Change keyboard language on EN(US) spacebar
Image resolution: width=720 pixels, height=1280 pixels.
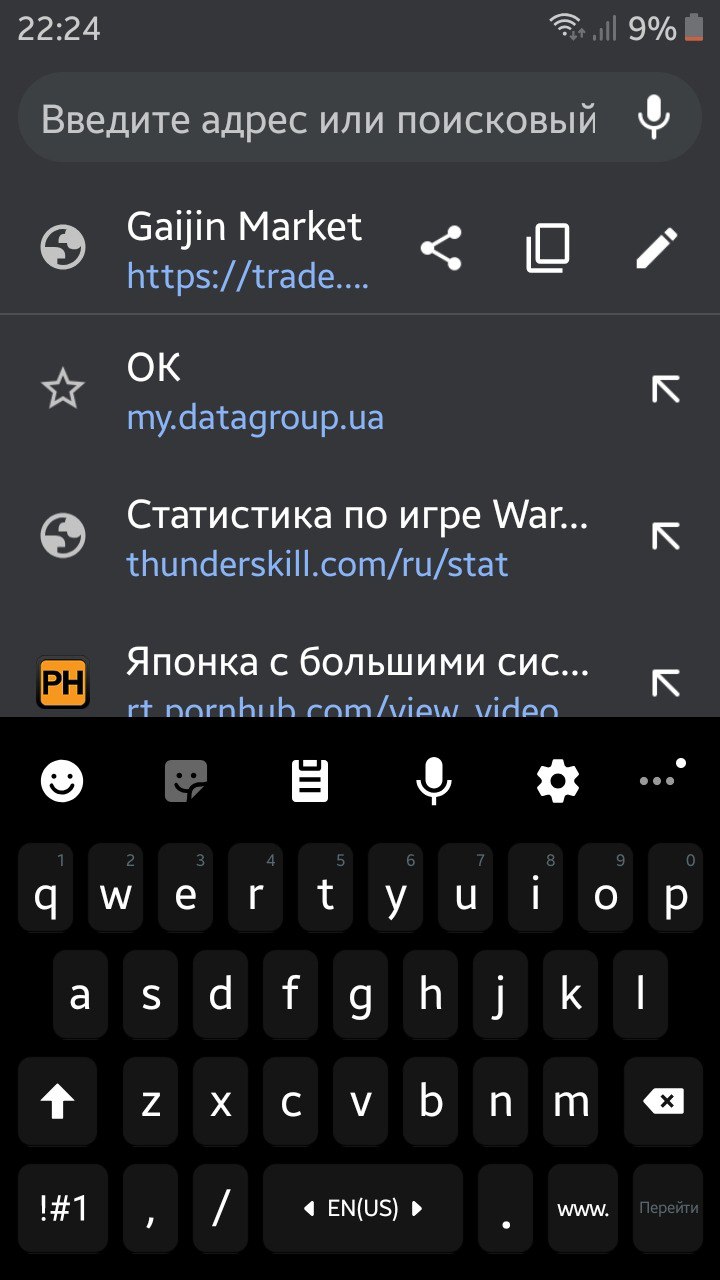coord(363,1209)
